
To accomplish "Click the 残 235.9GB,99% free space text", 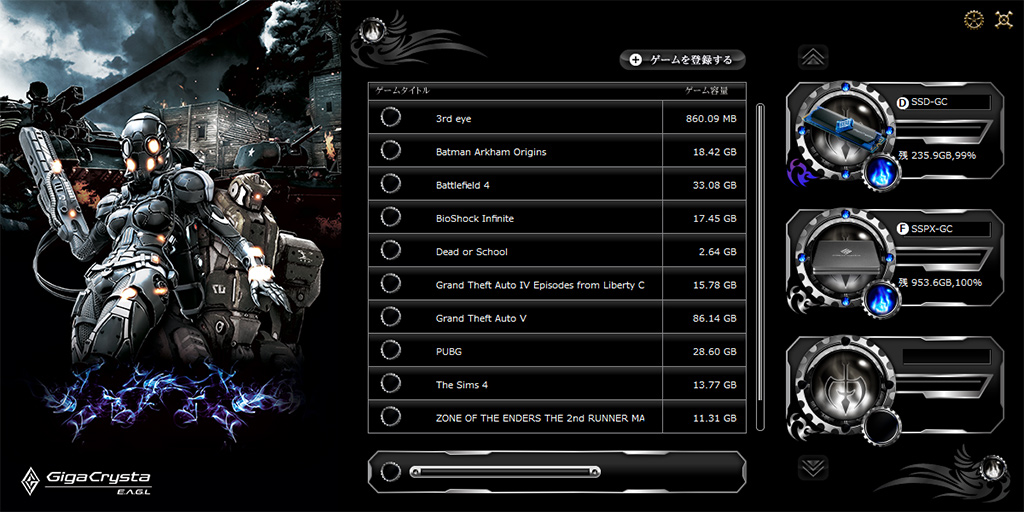I will tap(937, 155).
